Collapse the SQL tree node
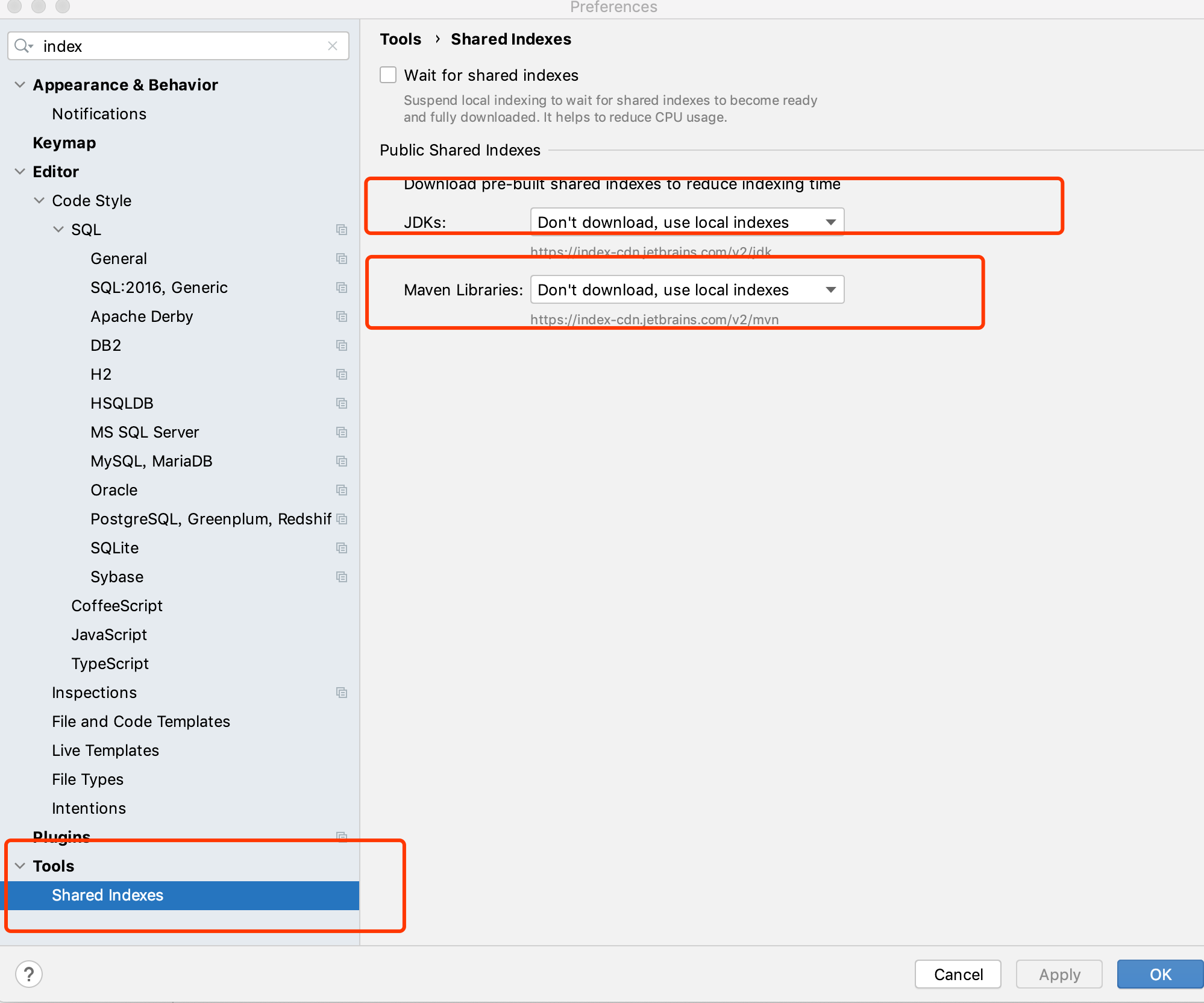1204x1003 pixels. pyautogui.click(x=58, y=230)
